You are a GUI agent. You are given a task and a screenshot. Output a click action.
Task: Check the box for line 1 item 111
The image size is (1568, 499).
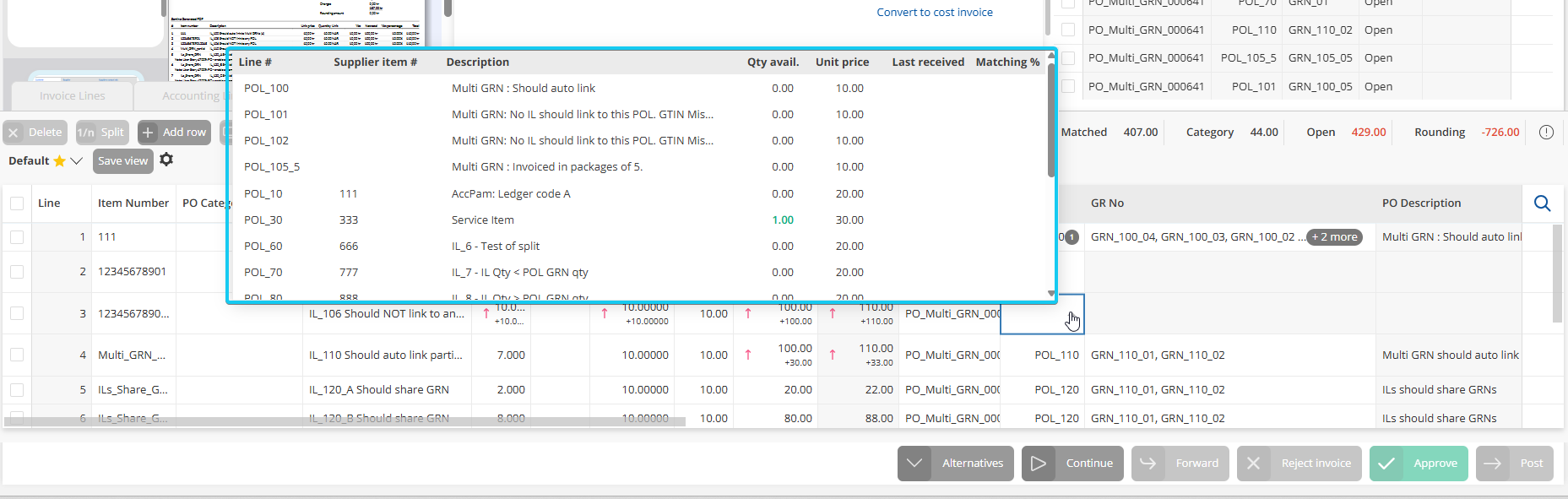[17, 237]
